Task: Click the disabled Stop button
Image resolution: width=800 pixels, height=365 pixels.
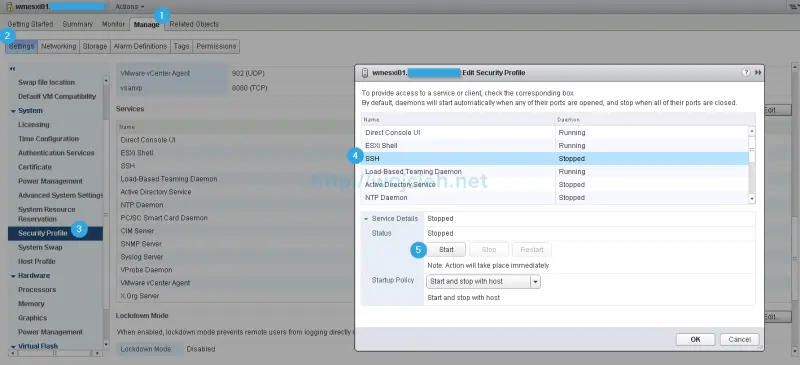Action: [489, 250]
